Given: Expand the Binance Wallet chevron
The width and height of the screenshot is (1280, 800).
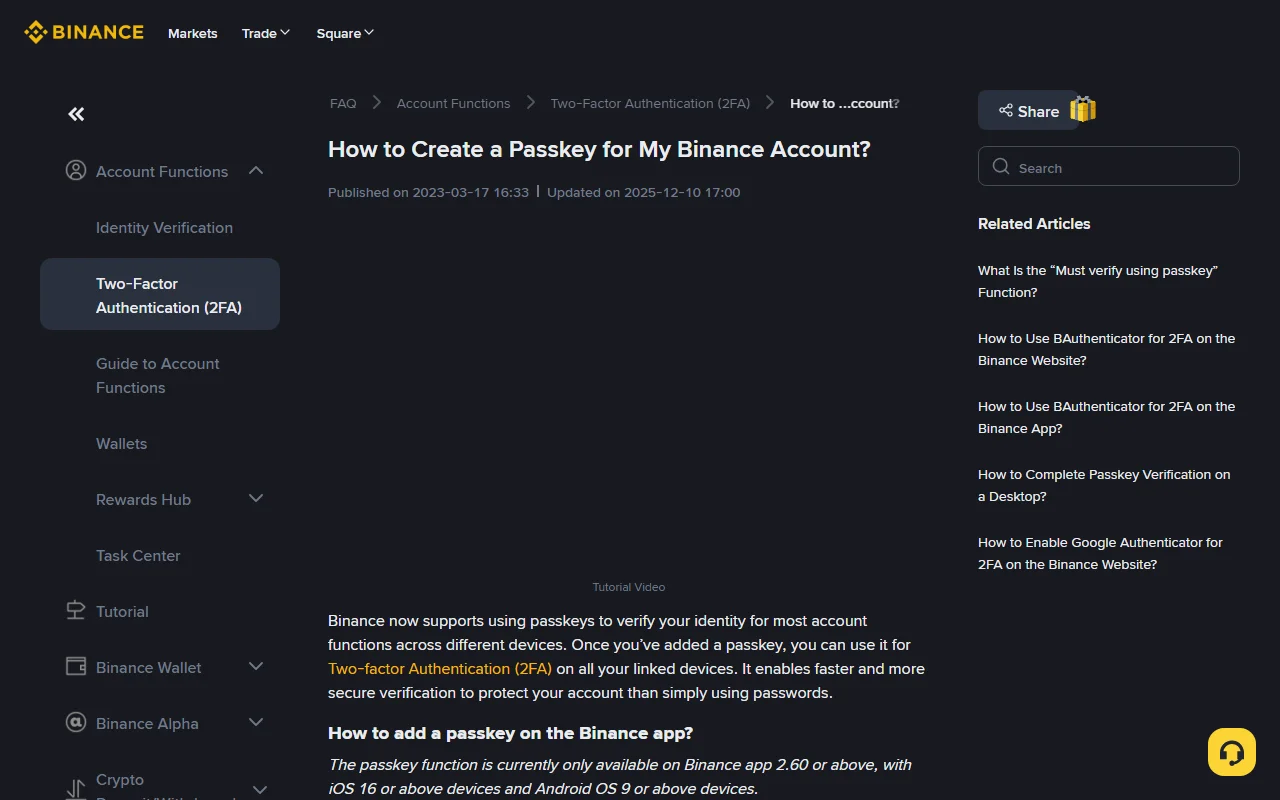Looking at the screenshot, I should coord(256,666).
